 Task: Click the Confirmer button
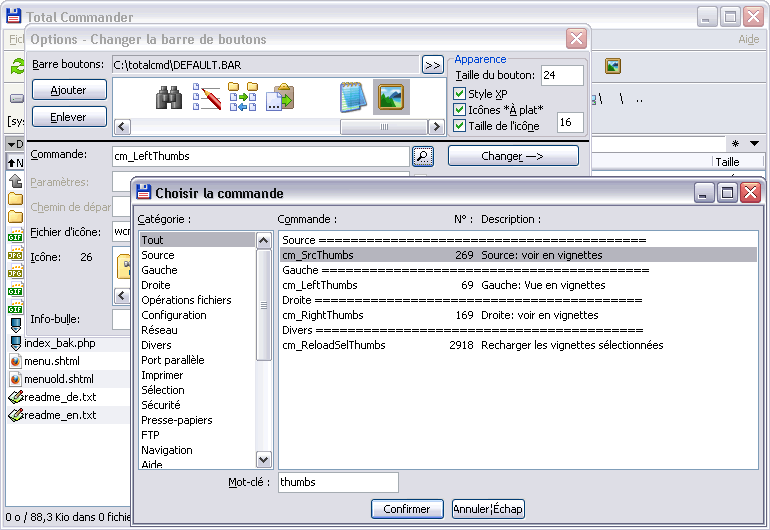(x=407, y=509)
